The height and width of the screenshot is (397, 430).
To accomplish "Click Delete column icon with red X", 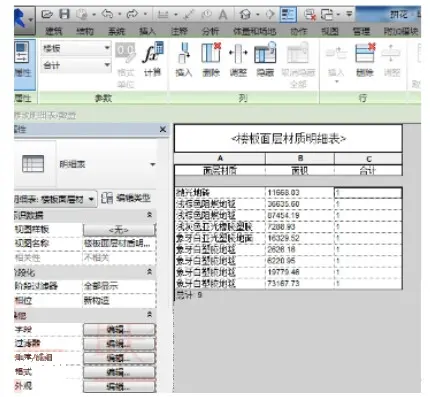I will (211, 53).
